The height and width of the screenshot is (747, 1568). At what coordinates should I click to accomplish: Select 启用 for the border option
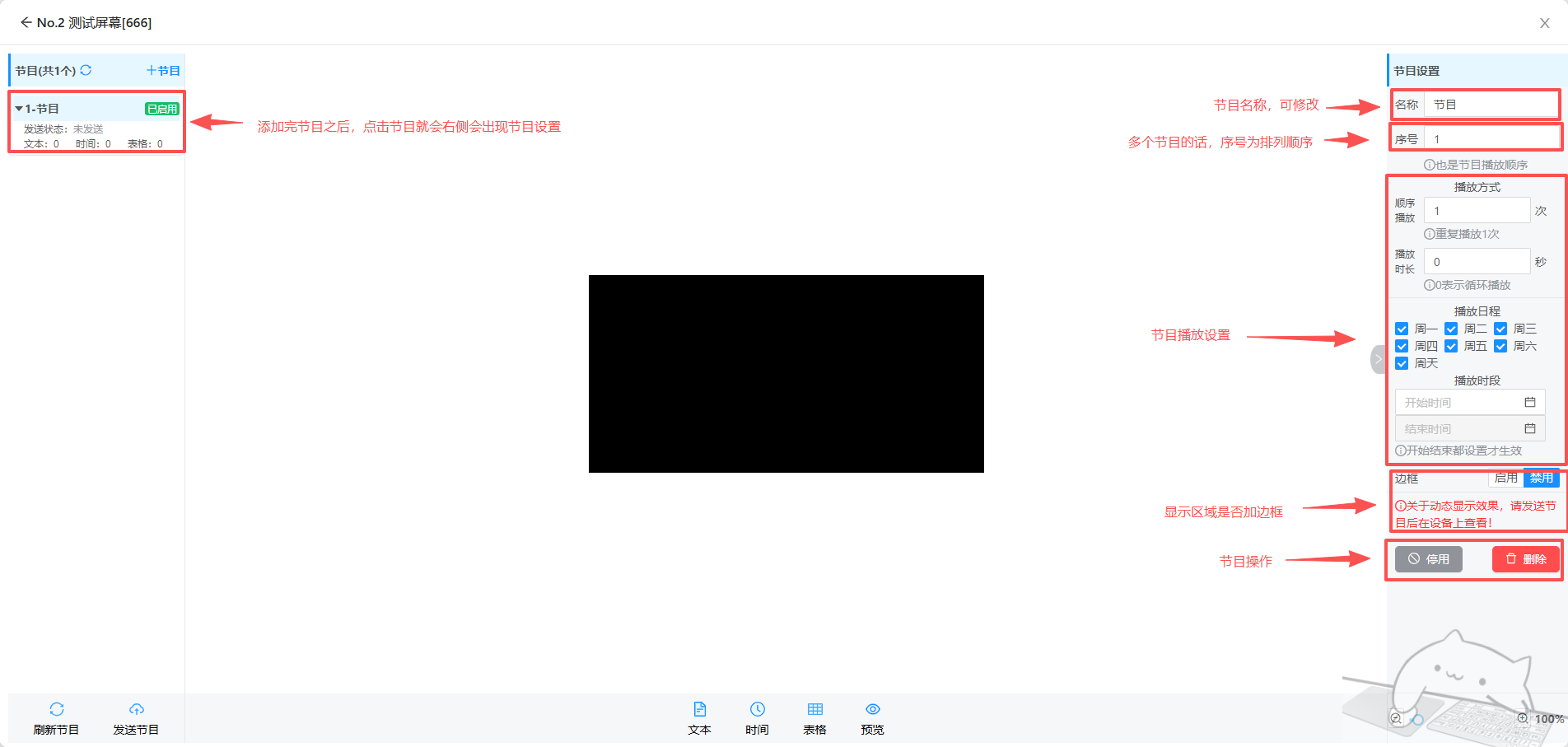1505,478
